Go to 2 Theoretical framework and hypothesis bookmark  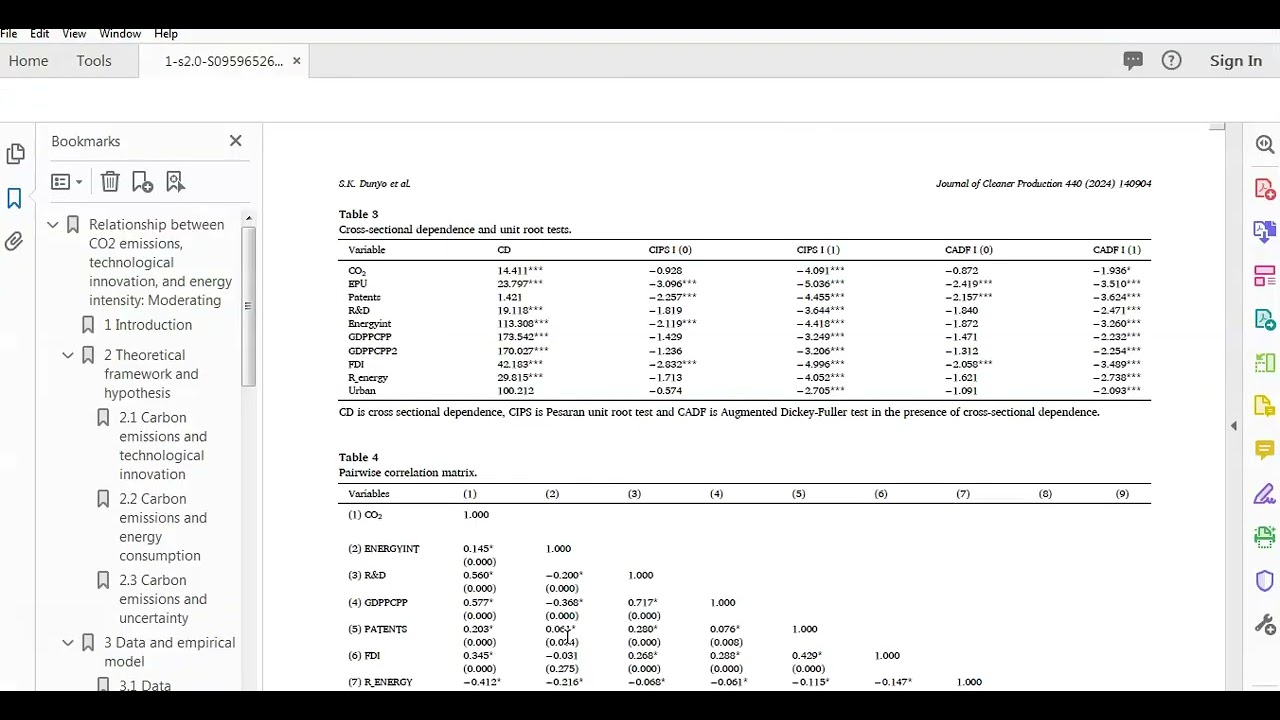pos(151,374)
